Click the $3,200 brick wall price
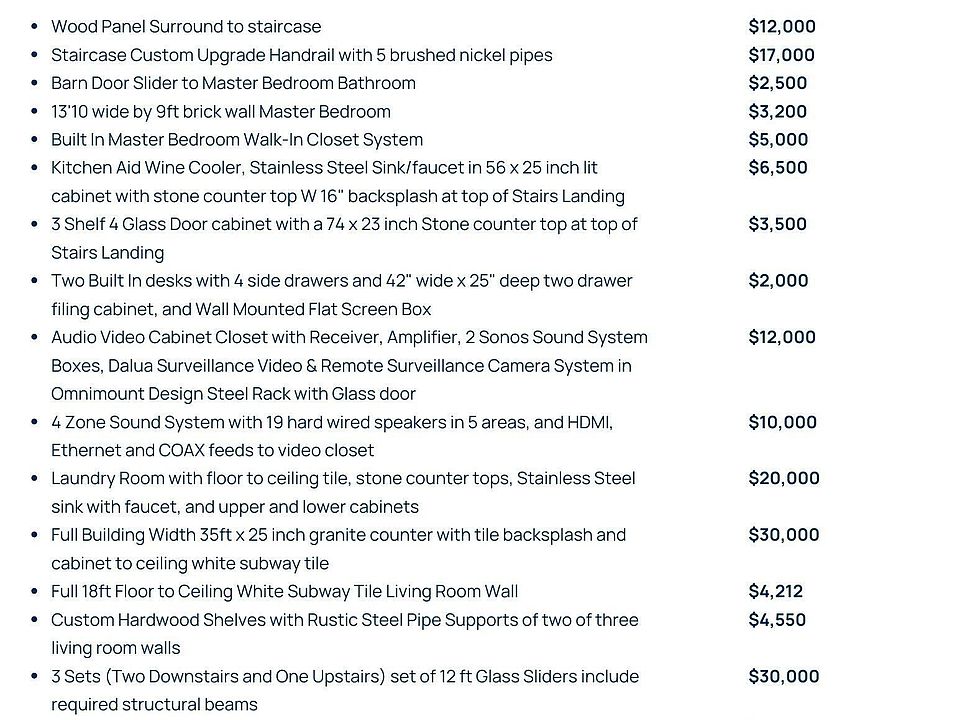The width and height of the screenshot is (960, 720). click(777, 111)
